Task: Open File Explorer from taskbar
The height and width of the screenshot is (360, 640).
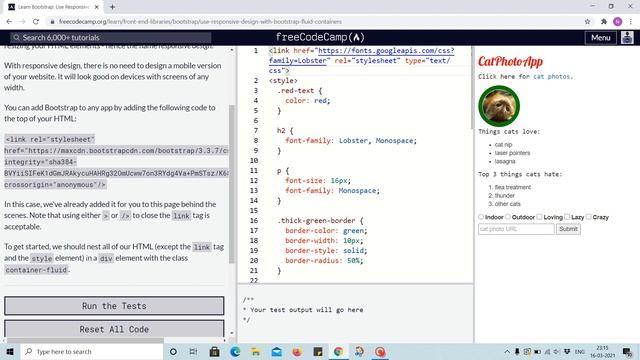Action: tap(256, 351)
